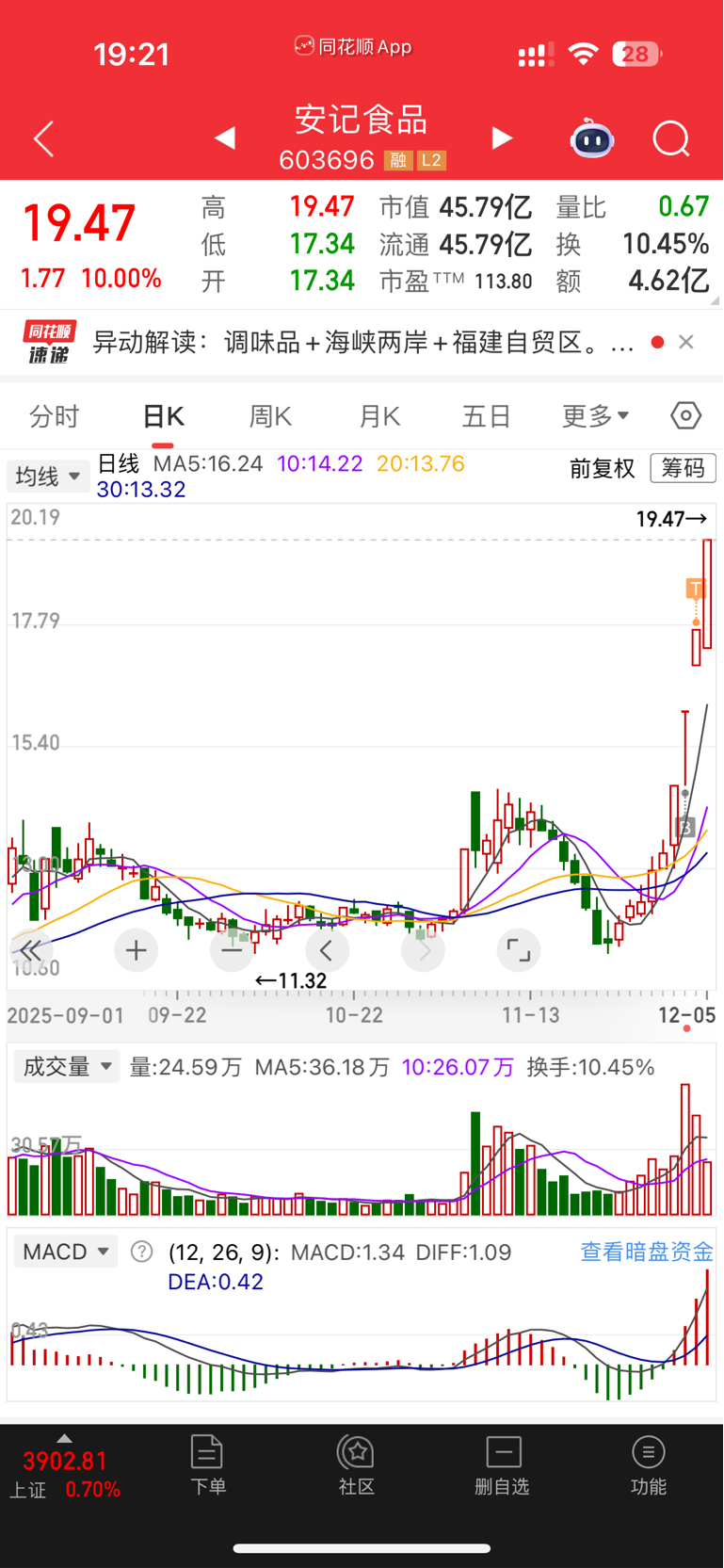Image resolution: width=724 pixels, height=1568 pixels.
Task: Tap the B buy marker on chart
Action: coord(686,828)
